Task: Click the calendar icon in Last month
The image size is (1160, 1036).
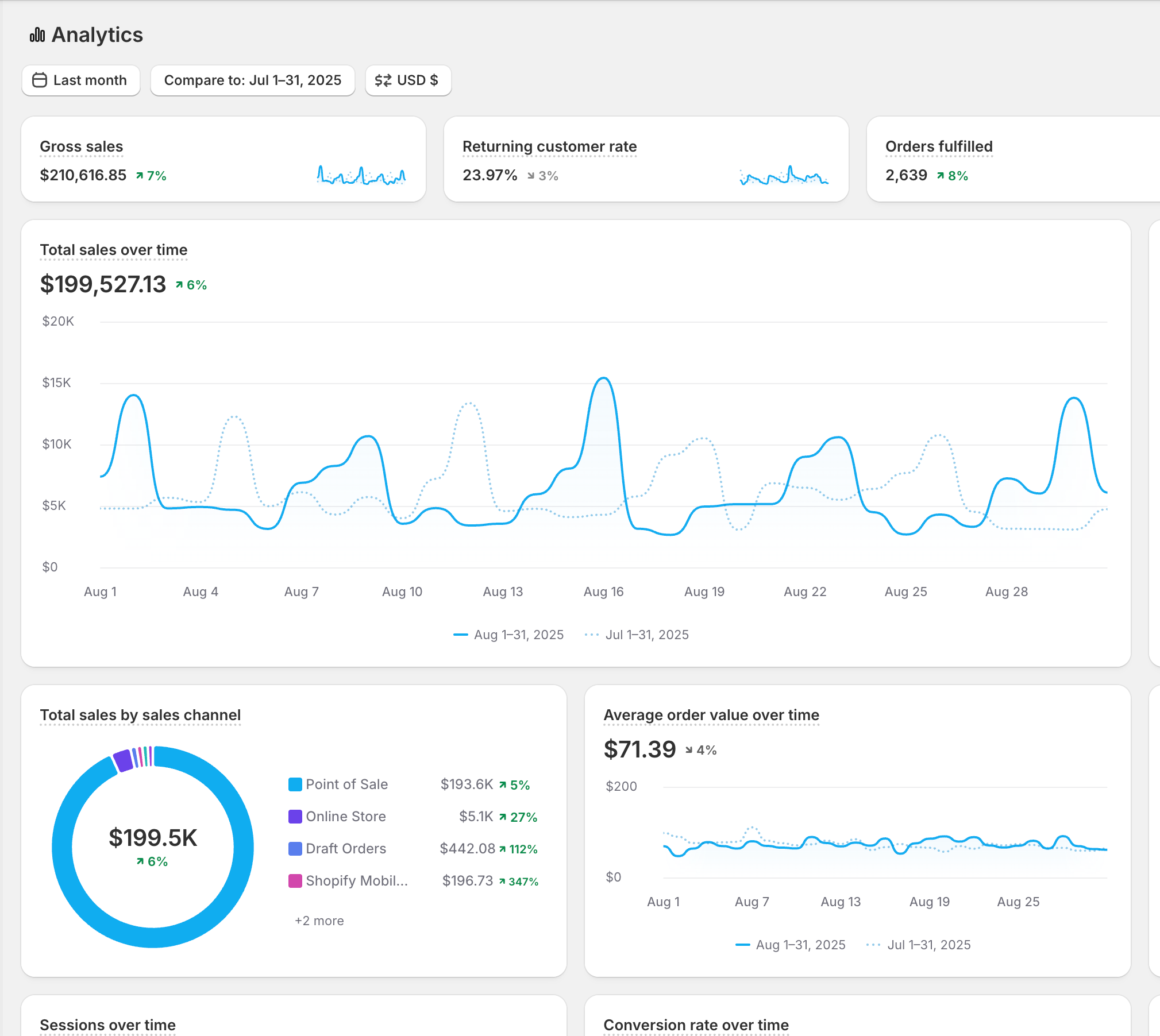Action: (x=40, y=80)
